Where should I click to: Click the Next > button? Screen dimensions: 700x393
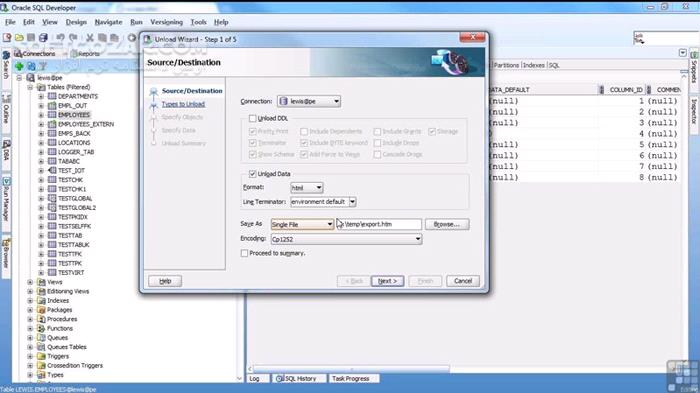click(x=387, y=281)
